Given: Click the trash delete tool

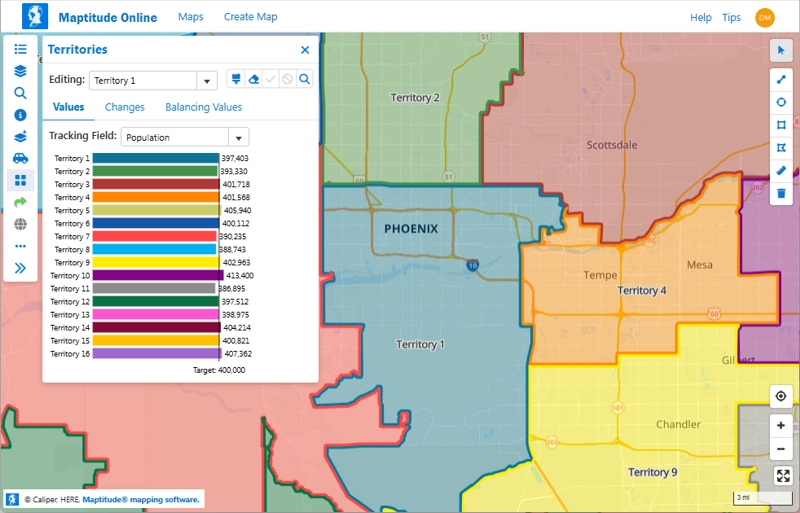Looking at the screenshot, I should pos(782,193).
